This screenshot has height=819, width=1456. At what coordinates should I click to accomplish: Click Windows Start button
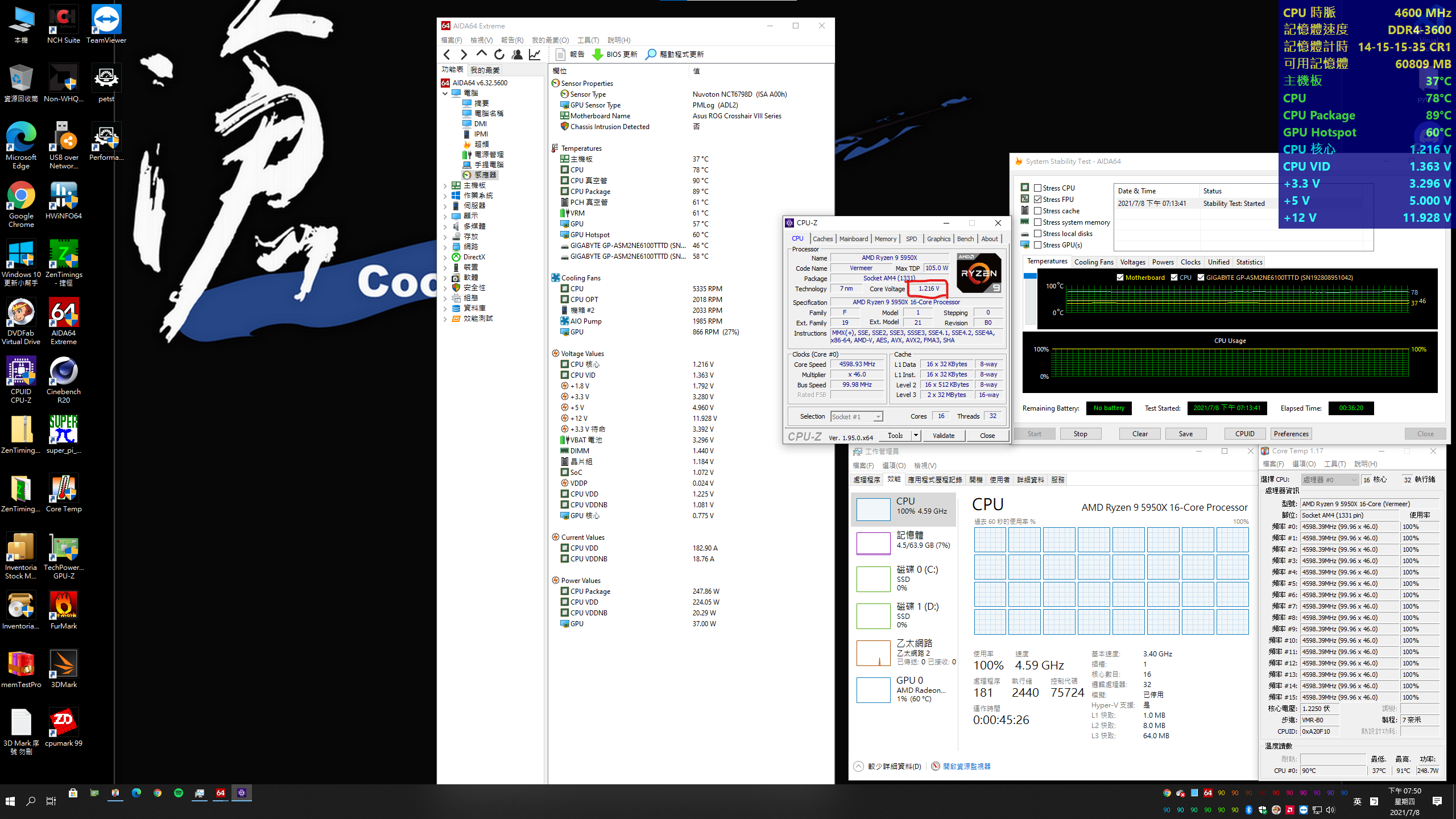[10, 801]
